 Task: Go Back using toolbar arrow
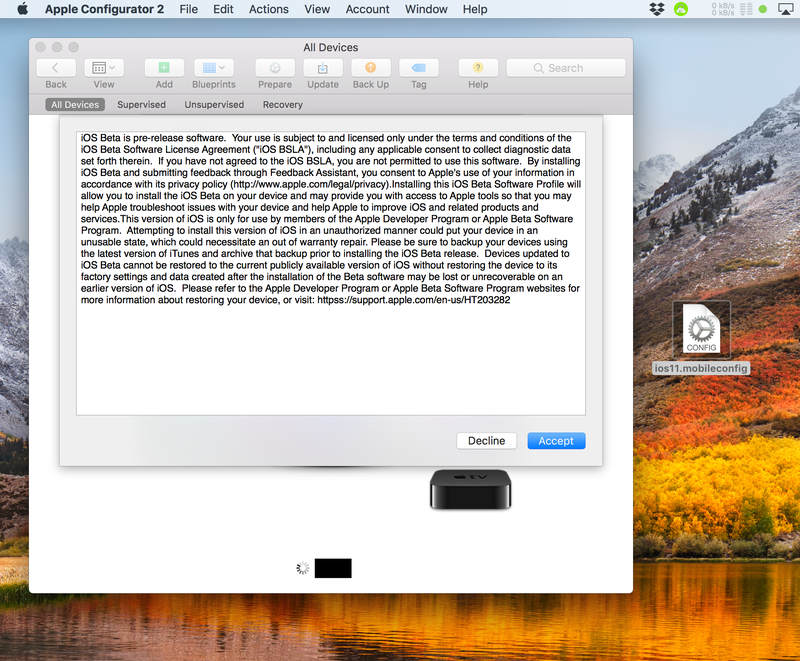pos(56,68)
